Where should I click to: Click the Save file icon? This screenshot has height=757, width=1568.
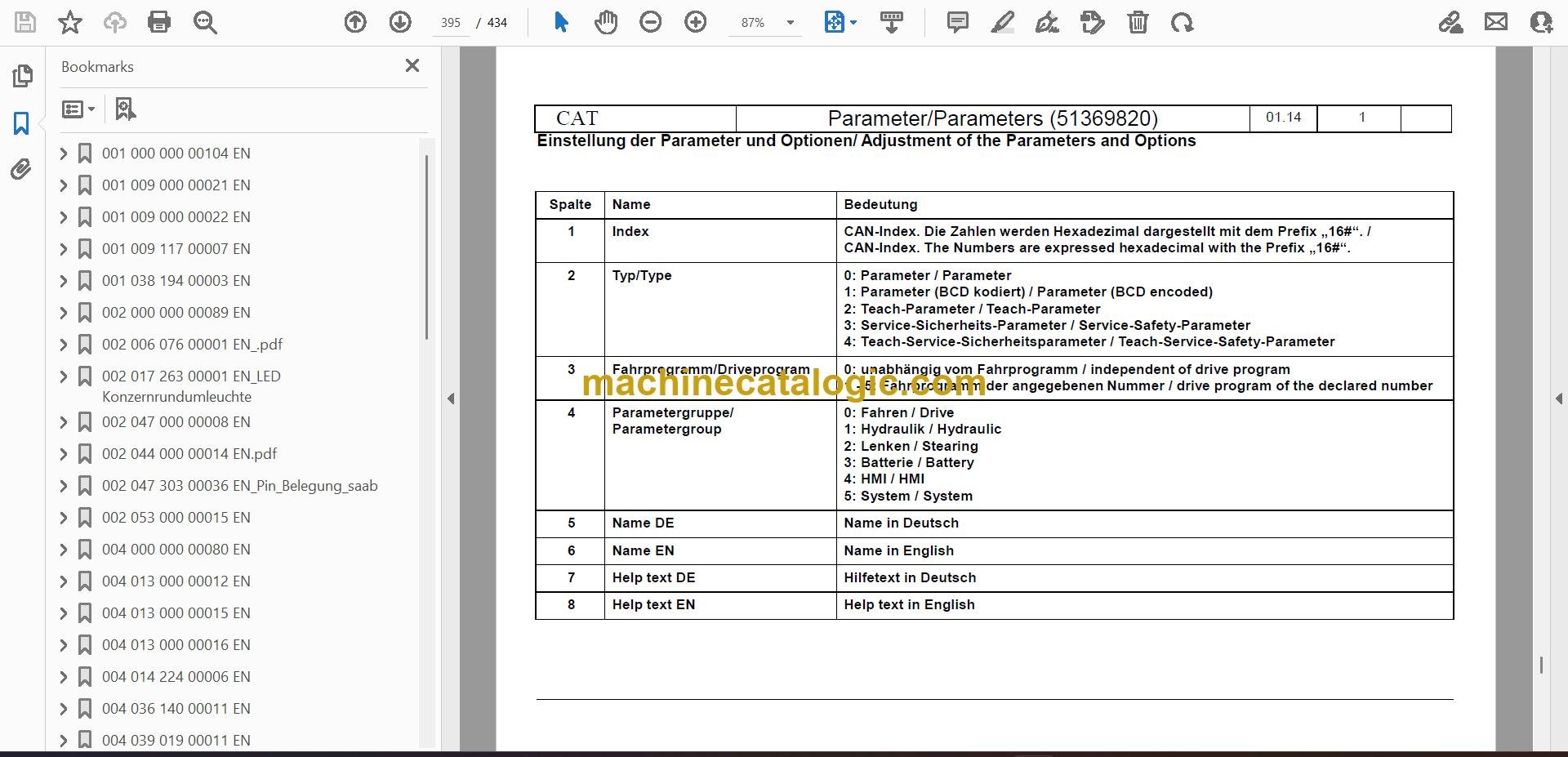pos(25,22)
